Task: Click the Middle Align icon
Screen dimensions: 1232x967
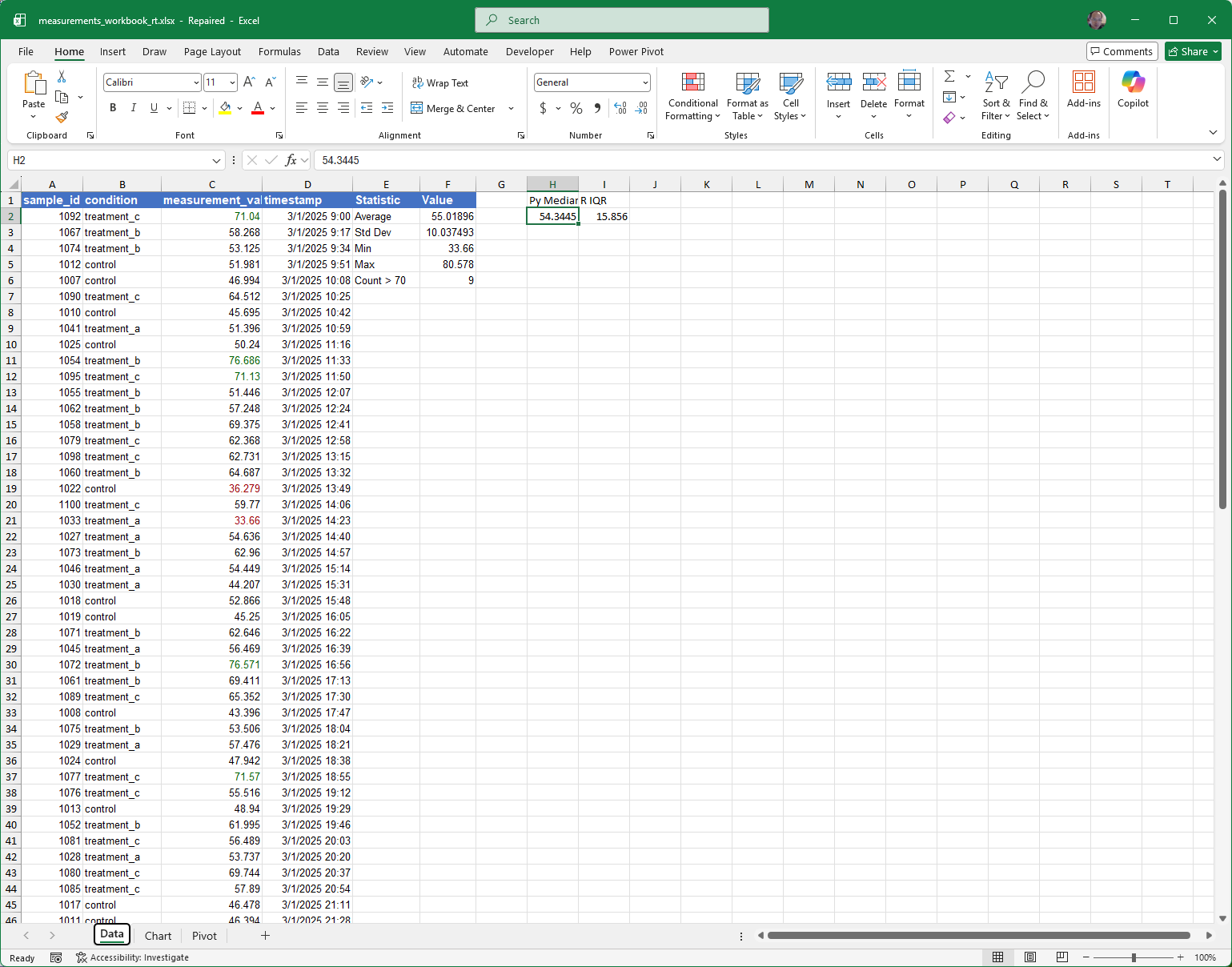Action: coord(323,82)
